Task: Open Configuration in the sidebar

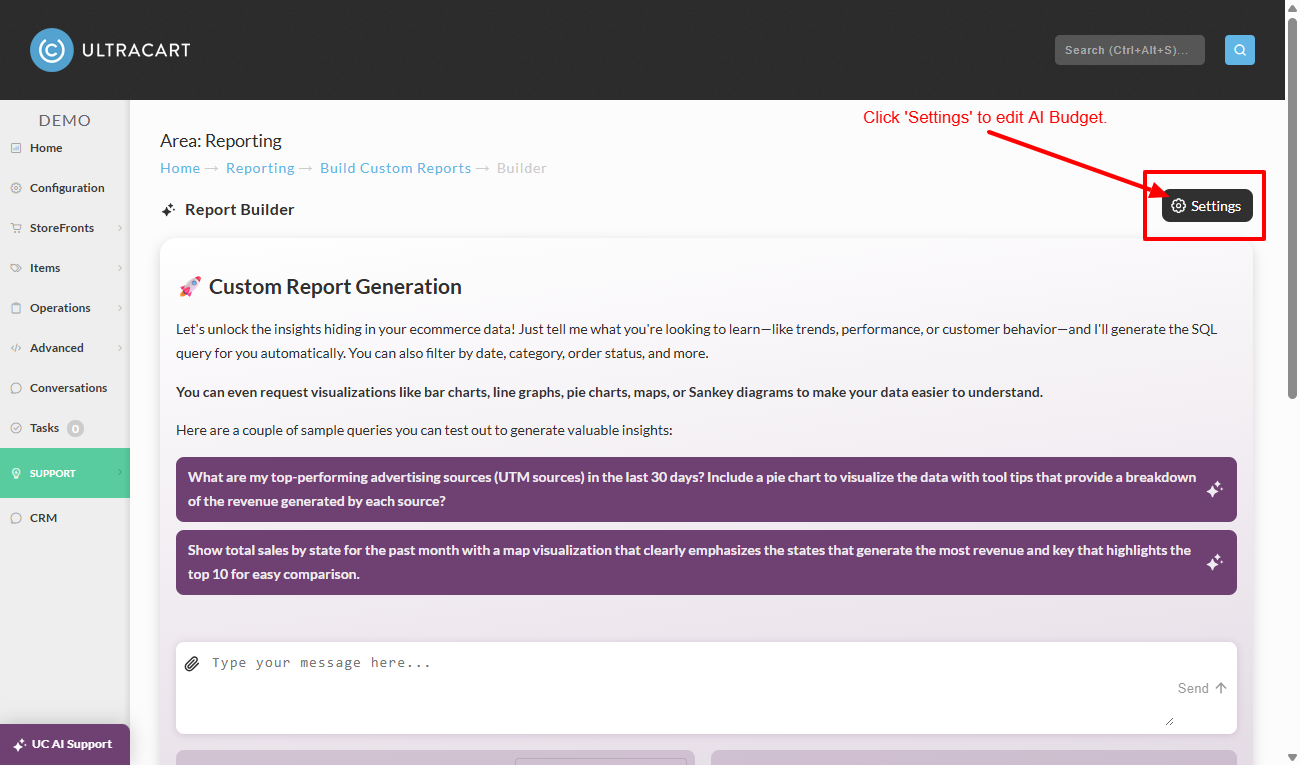Action: (x=67, y=188)
